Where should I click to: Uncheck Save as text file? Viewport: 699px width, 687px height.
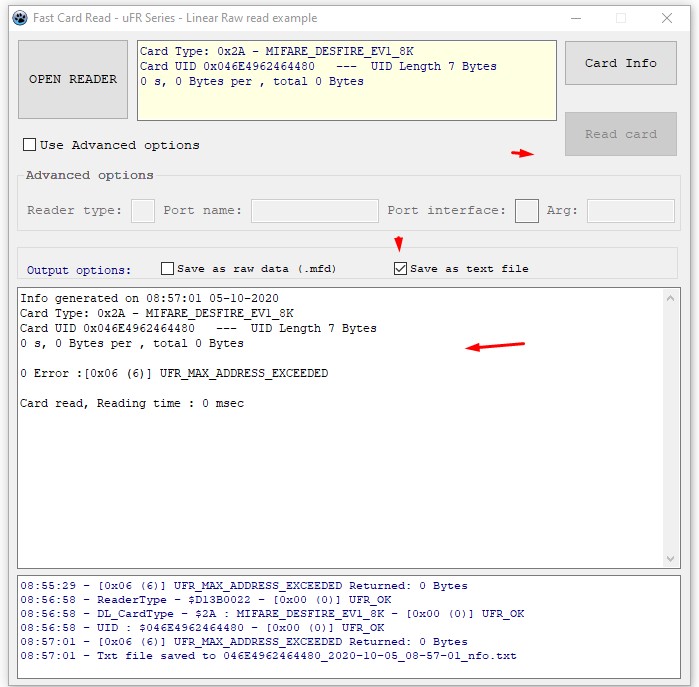coord(400,268)
